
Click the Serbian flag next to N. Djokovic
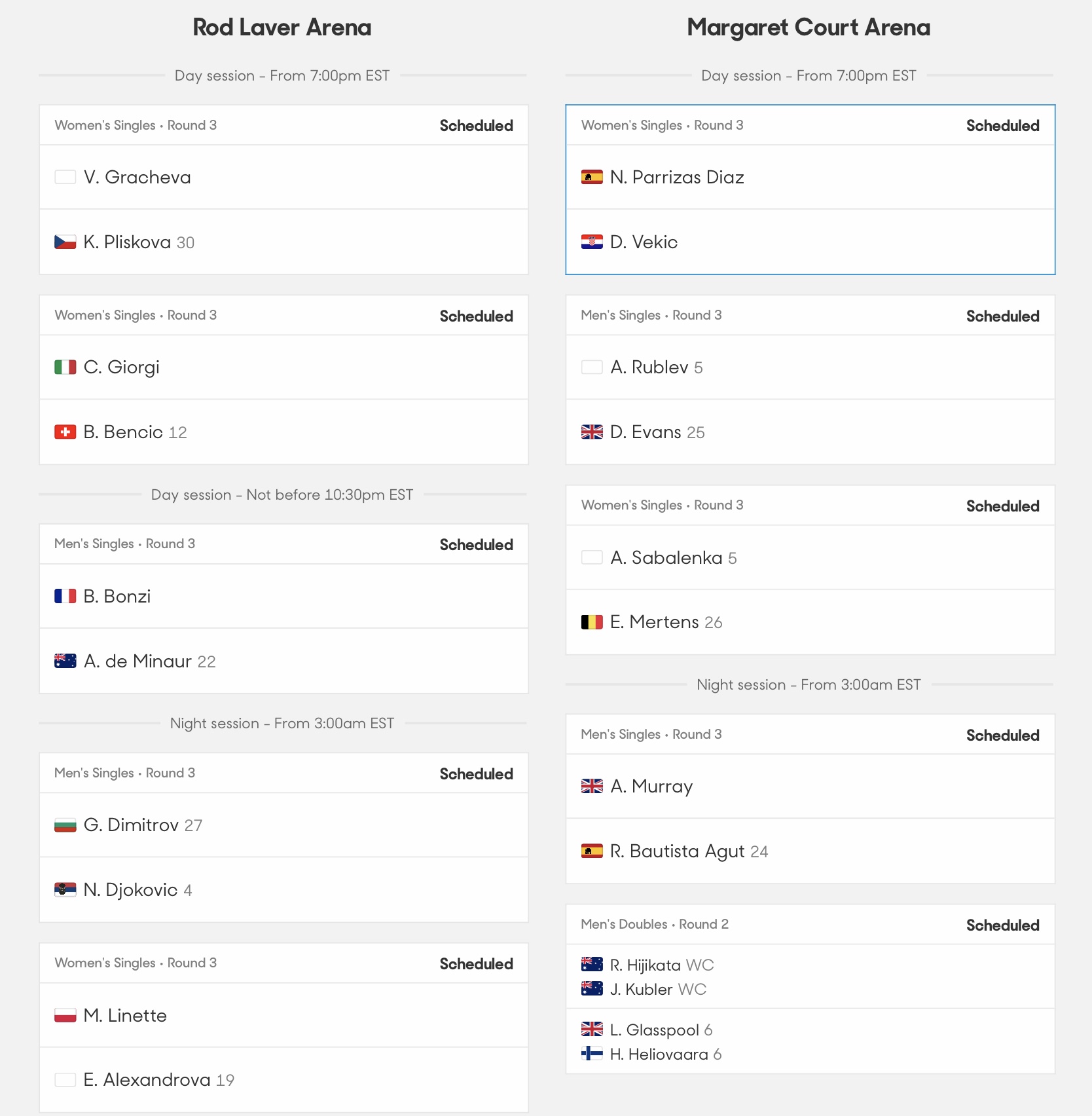[65, 889]
